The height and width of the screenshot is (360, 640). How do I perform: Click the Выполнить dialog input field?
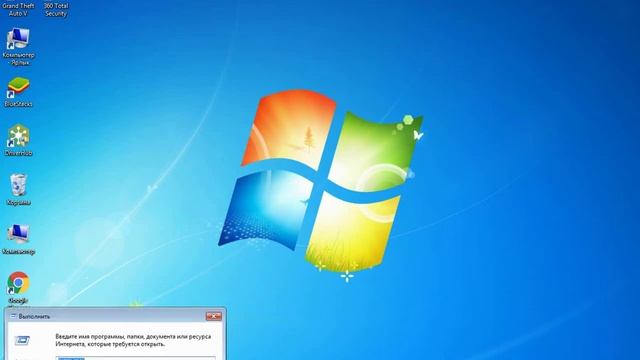pyautogui.click(x=136, y=358)
